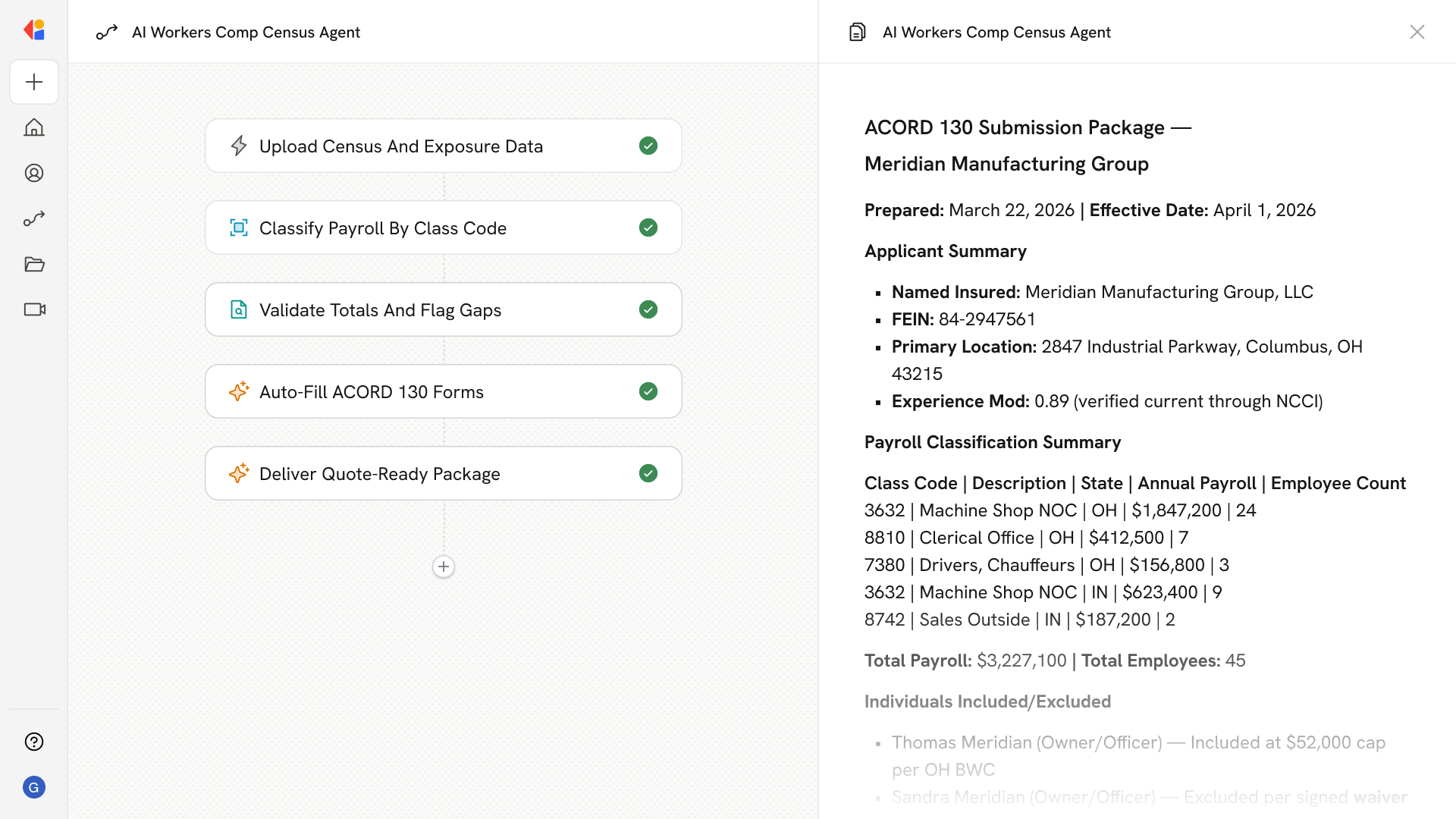The height and width of the screenshot is (819, 1456).
Task: Click the app logo at top left
Action: [34, 30]
